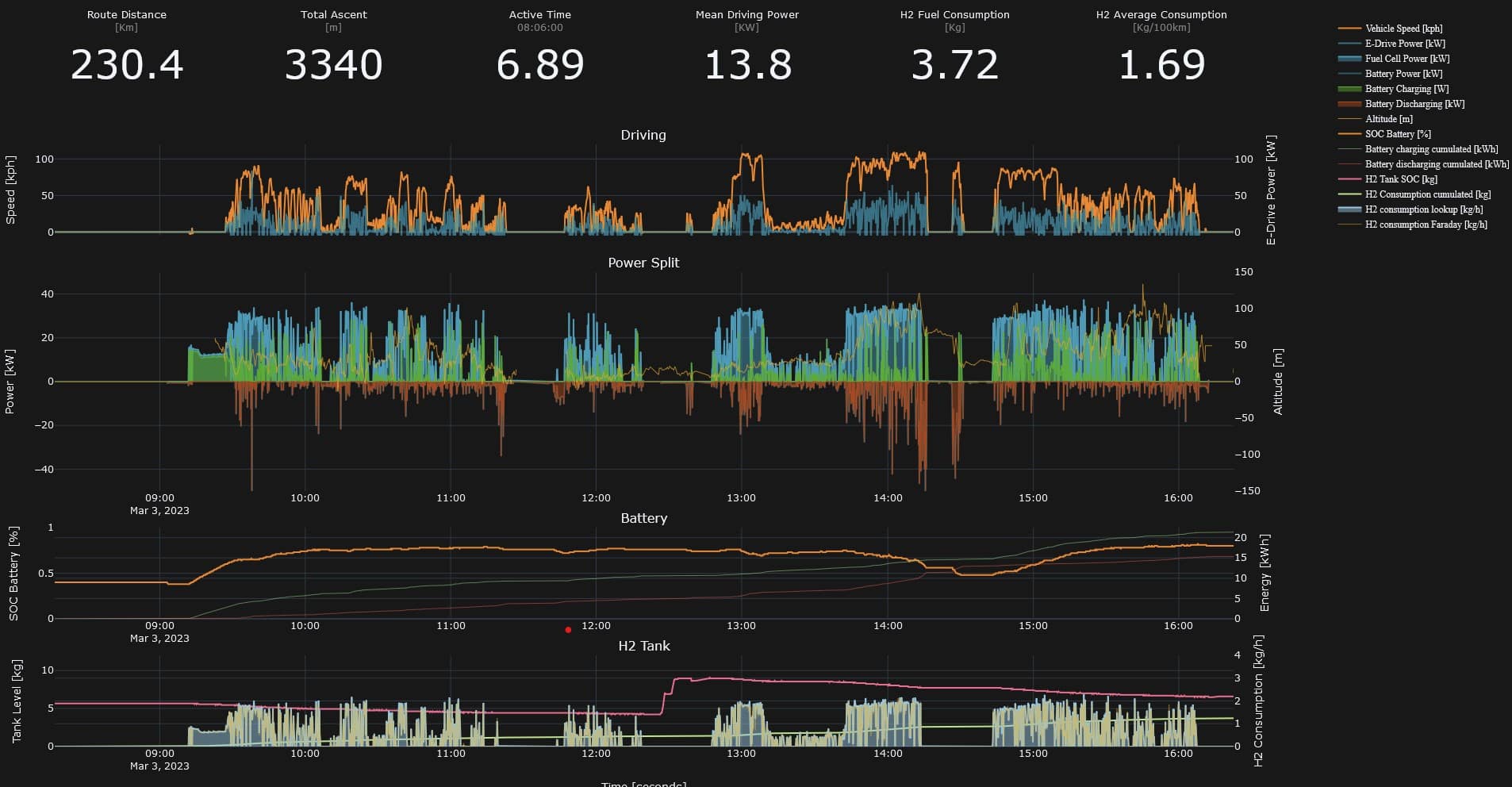Toggle Fuel Cell Power legend item
The image size is (1512, 787).
[x=1406, y=59]
